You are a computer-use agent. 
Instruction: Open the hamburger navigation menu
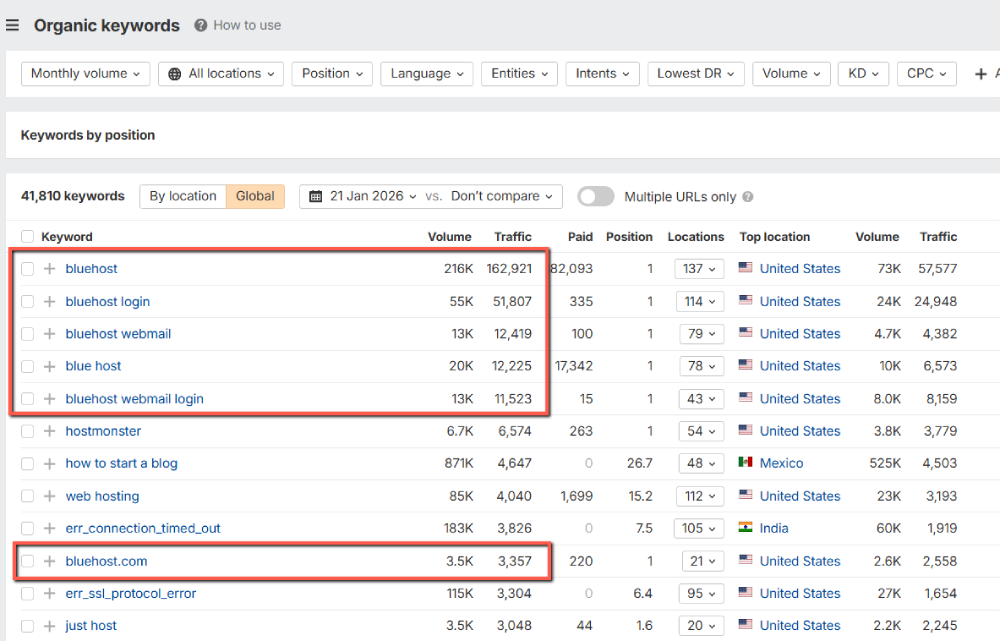coord(12,25)
